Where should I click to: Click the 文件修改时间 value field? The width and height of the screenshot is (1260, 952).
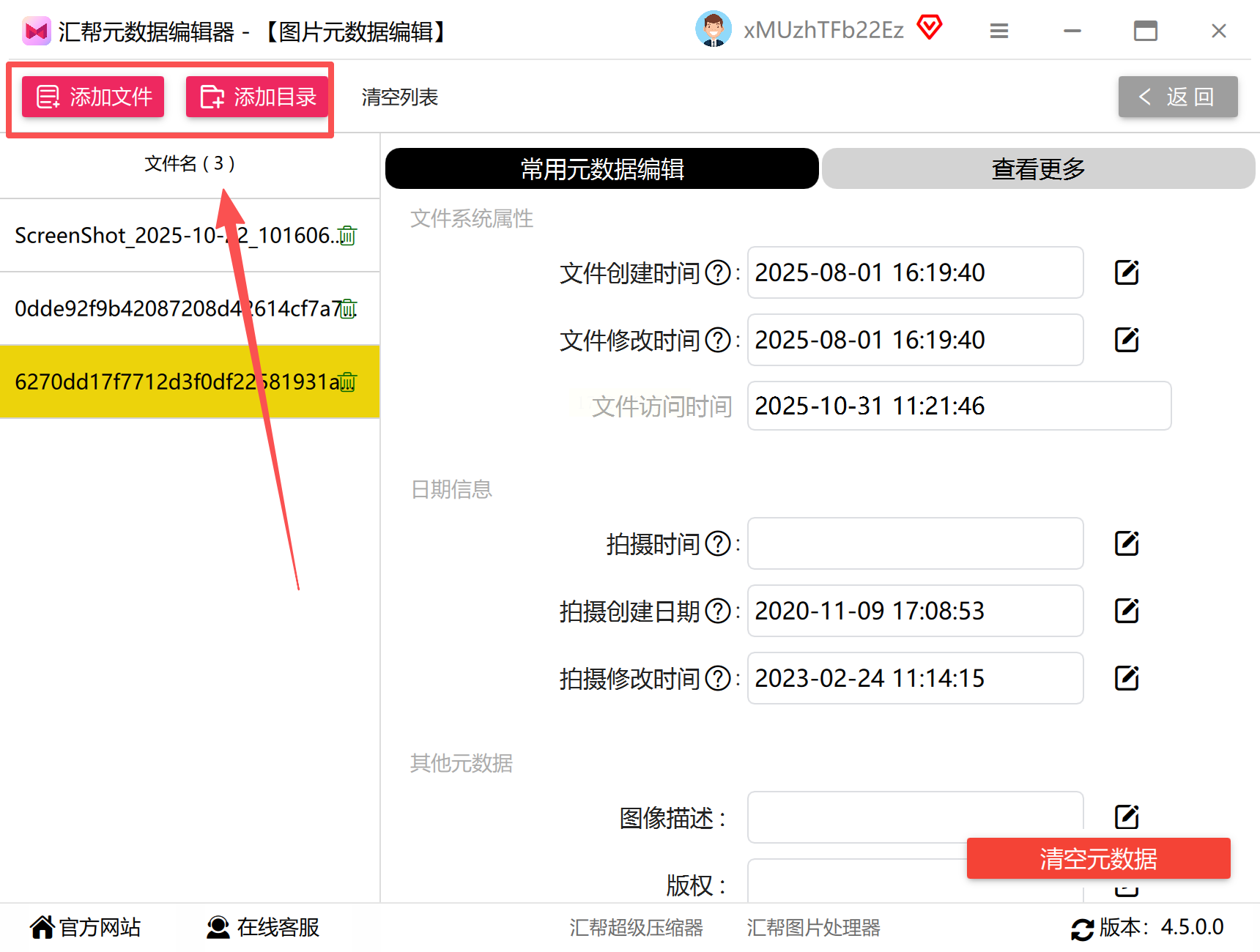[915, 340]
